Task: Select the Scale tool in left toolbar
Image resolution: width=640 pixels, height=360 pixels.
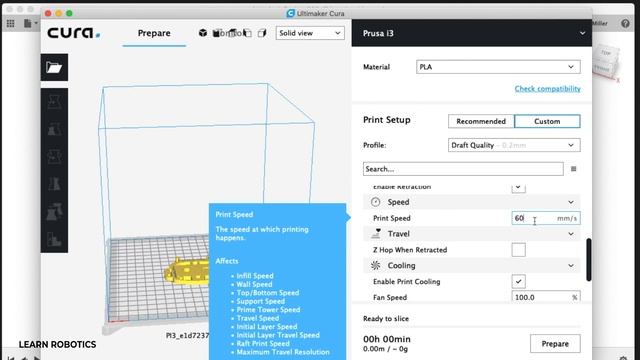Action: [x=54, y=129]
